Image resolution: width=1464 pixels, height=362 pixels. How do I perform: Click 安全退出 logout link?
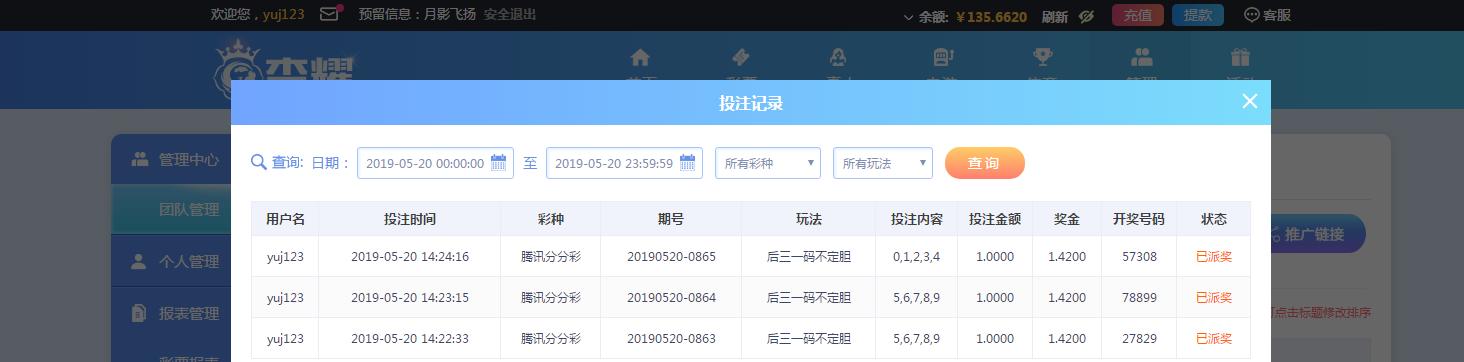pyautogui.click(x=510, y=15)
